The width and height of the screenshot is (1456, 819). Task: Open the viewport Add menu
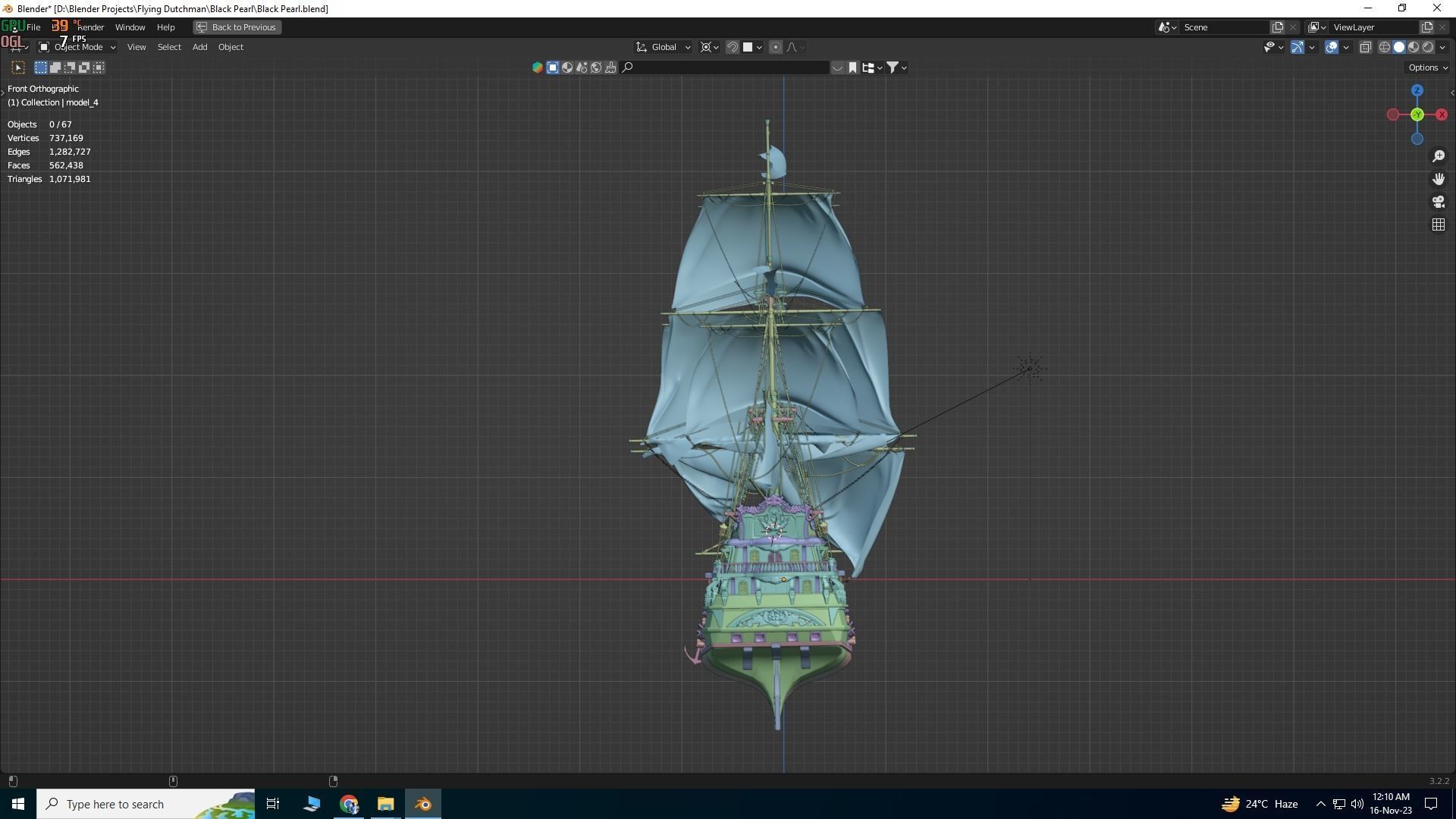point(199,47)
